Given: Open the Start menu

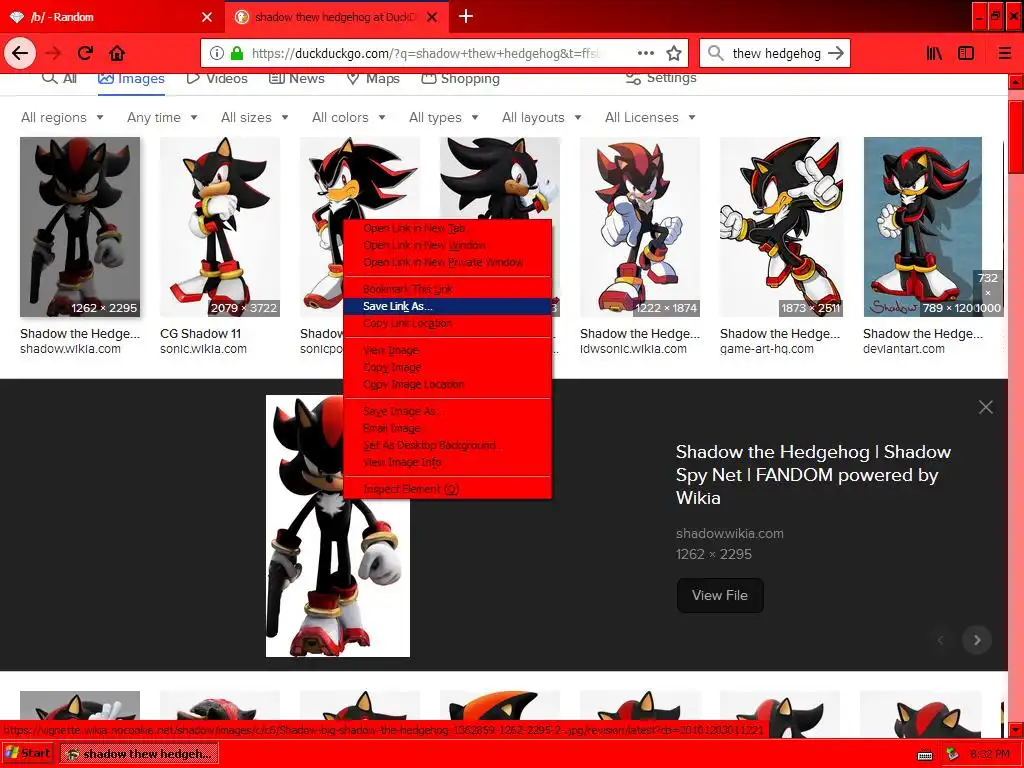Looking at the screenshot, I should (27, 753).
